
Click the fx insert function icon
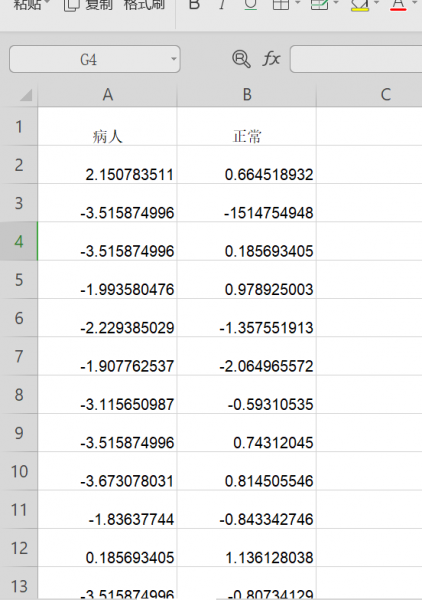pos(271,59)
